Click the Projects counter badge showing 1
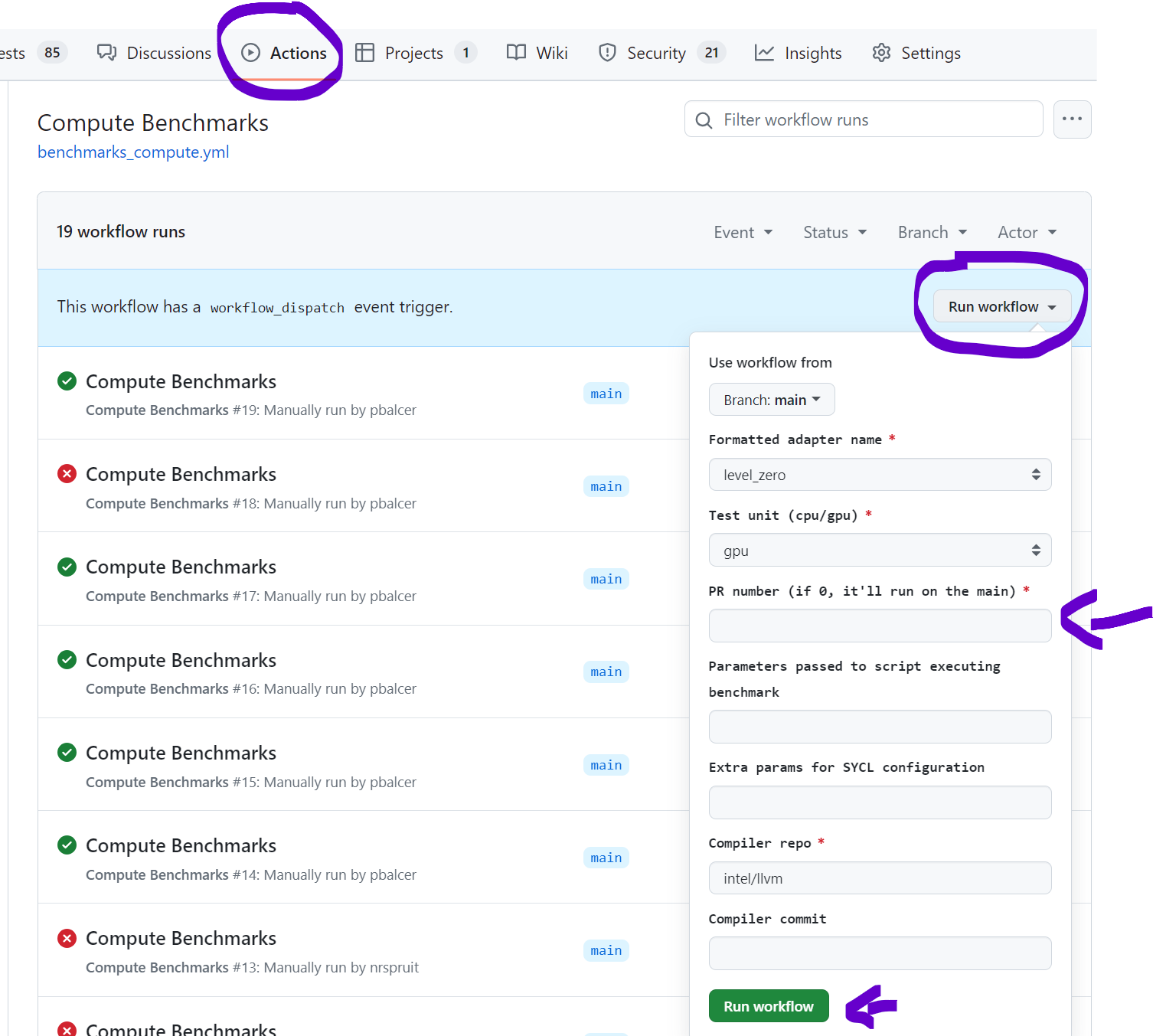The height and width of the screenshot is (1036, 1153). pyautogui.click(x=465, y=52)
